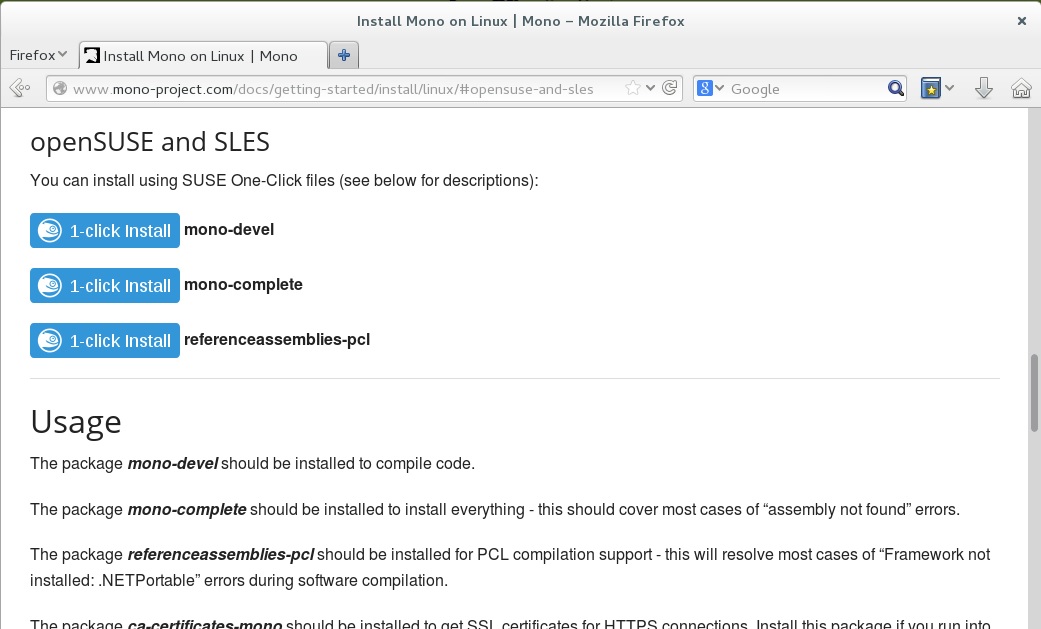
Task: Click inside the Google search box
Action: tap(805, 89)
